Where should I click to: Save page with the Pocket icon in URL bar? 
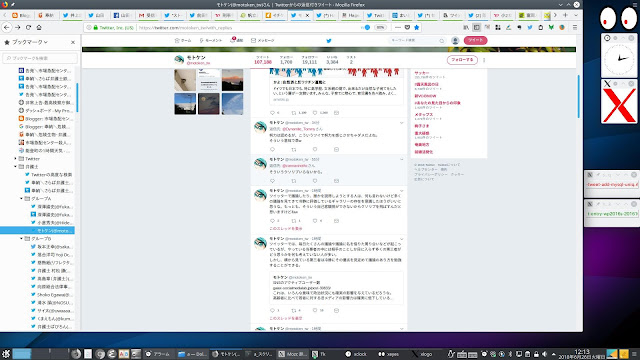point(407,27)
